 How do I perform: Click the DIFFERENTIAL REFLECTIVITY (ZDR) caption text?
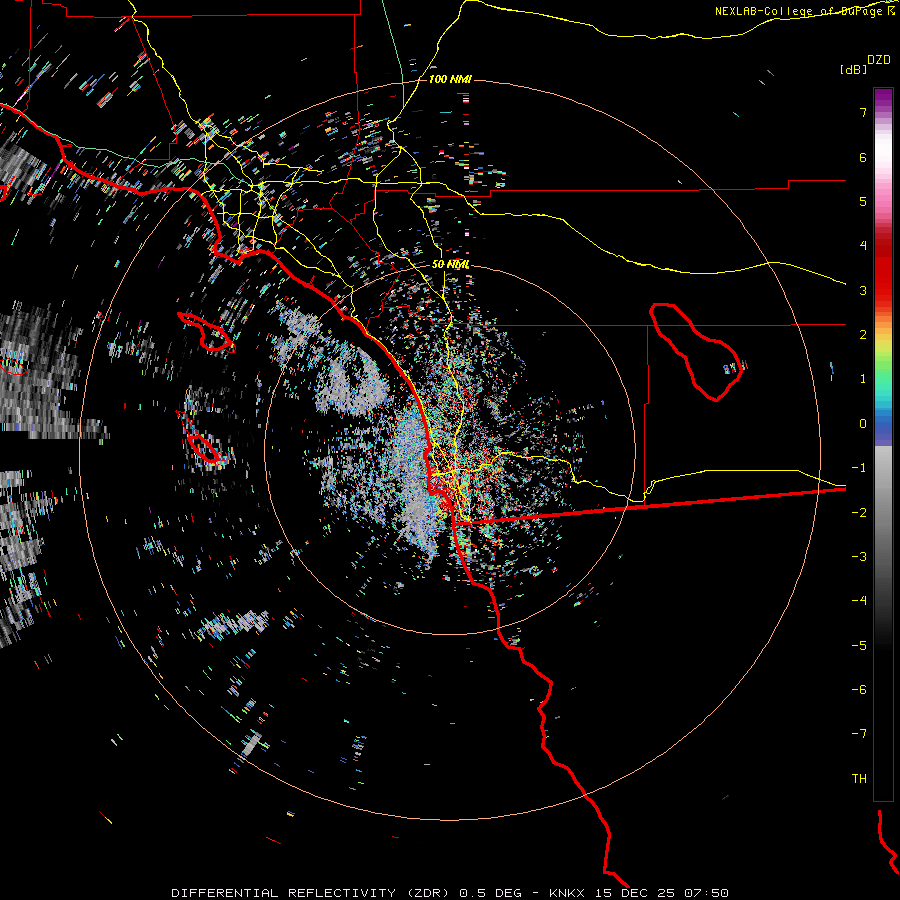(312, 893)
